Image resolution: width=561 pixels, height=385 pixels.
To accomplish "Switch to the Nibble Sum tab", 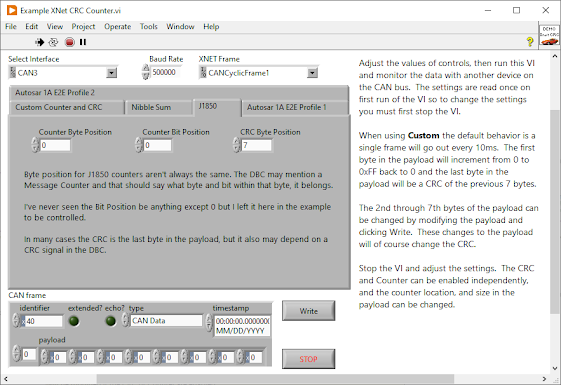I will pyautogui.click(x=159, y=107).
